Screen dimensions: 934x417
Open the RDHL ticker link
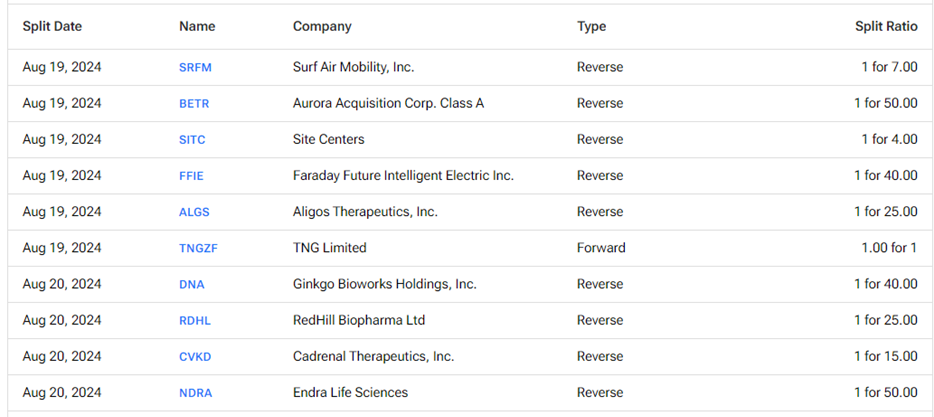point(195,321)
